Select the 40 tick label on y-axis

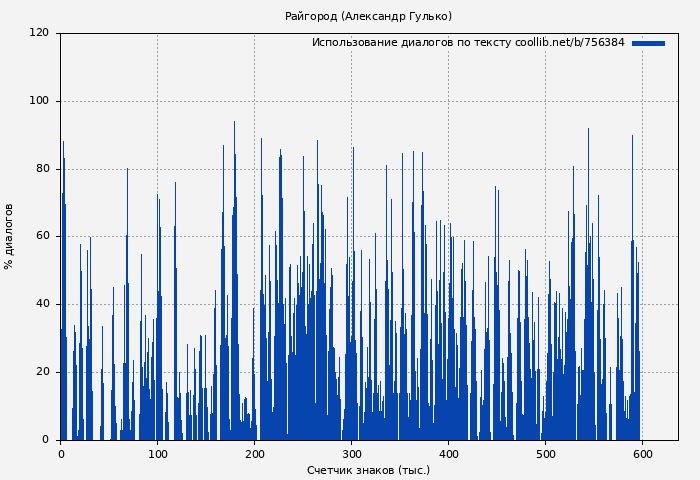click(x=42, y=304)
